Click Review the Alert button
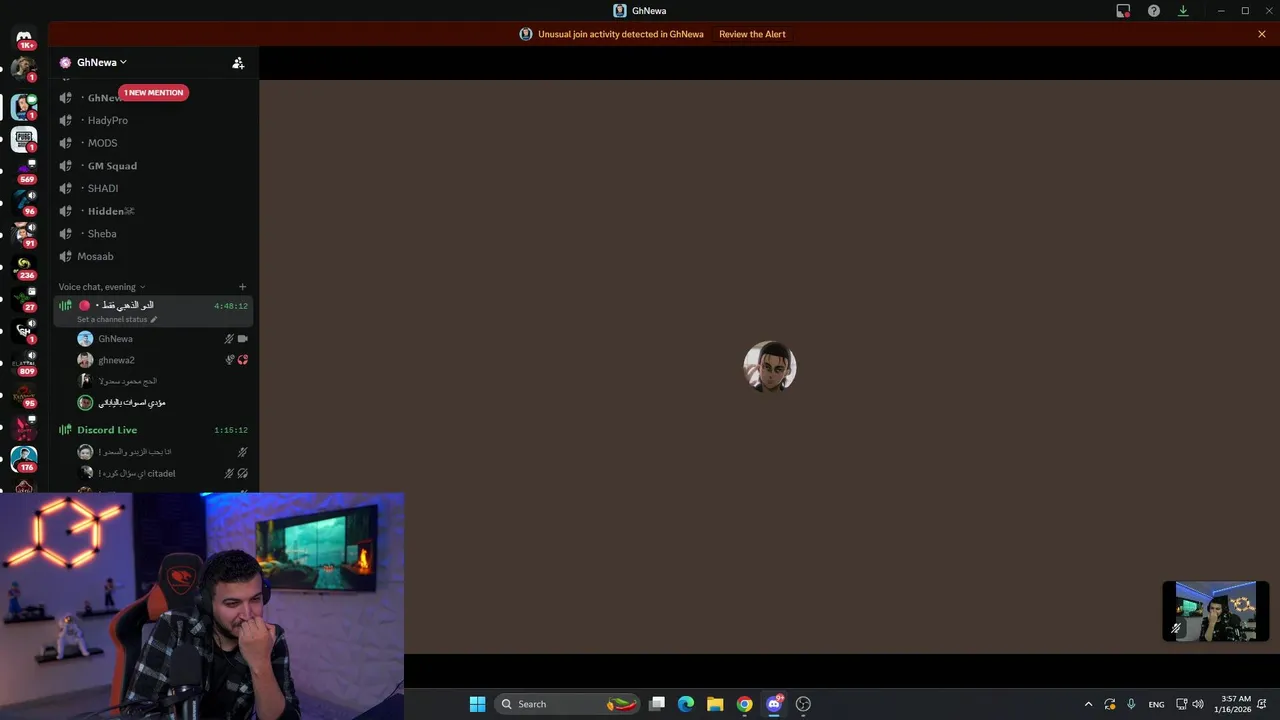Image resolution: width=1280 pixels, height=720 pixels. tap(752, 34)
